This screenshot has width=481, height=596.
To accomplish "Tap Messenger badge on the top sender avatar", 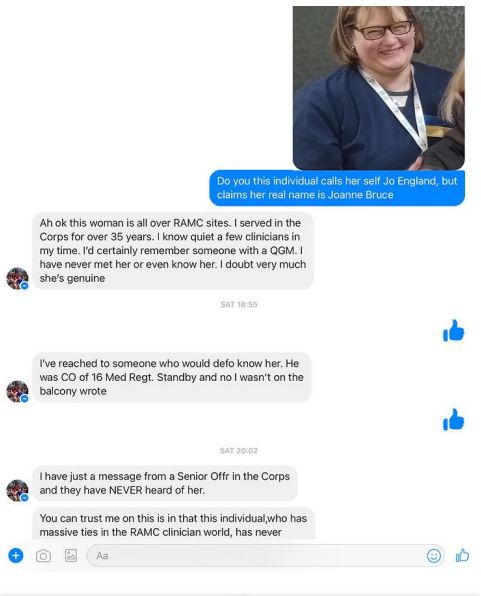I will 25,286.
